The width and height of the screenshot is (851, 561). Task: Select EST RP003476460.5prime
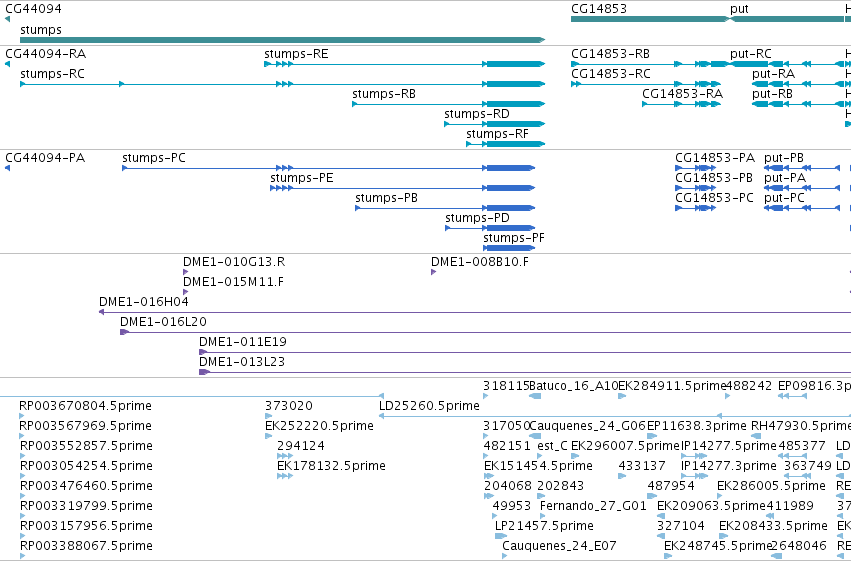coord(86,487)
